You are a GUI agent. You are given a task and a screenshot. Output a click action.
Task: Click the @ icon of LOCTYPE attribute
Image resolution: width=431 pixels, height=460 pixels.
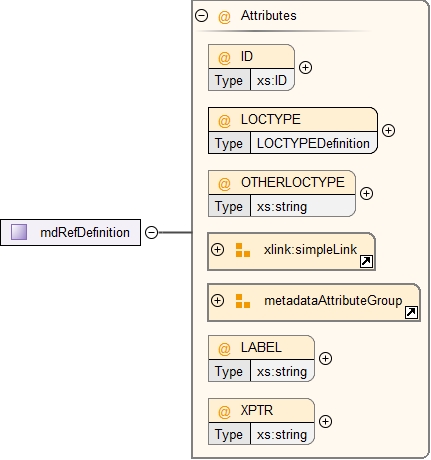pos(224,120)
